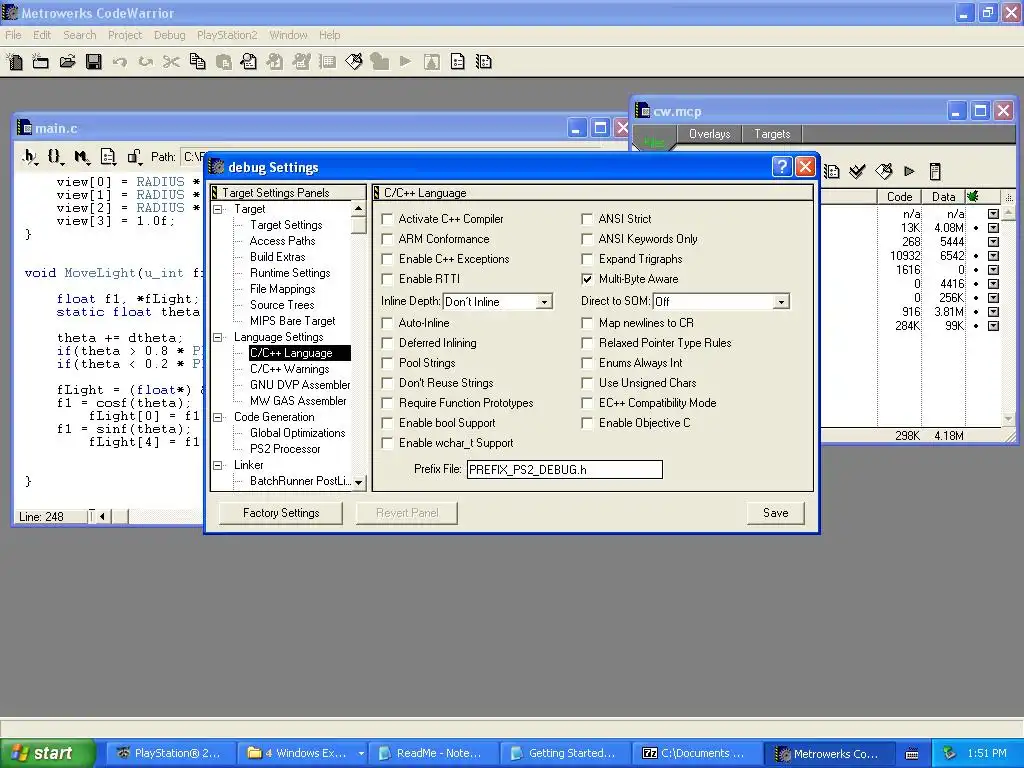Image resolution: width=1024 pixels, height=768 pixels.
Task: Click the last list icon in the main toolbar
Action: click(484, 62)
